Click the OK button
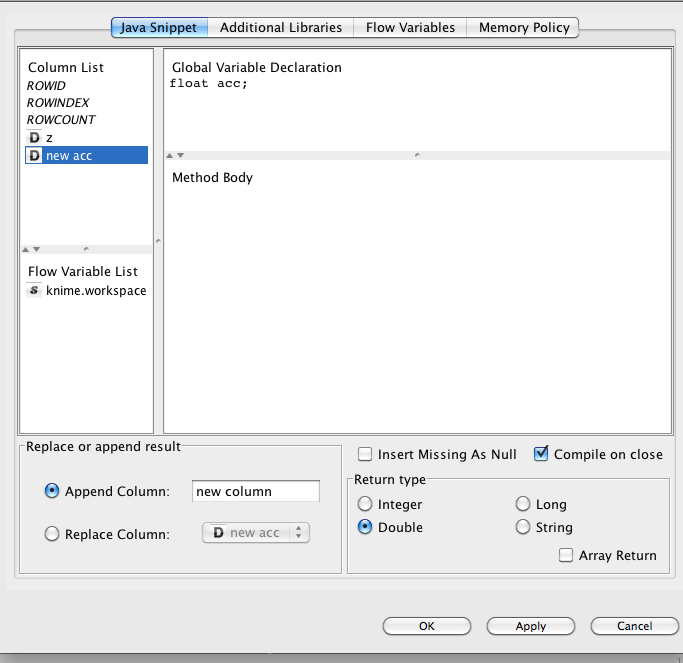683x663 pixels. point(427,626)
